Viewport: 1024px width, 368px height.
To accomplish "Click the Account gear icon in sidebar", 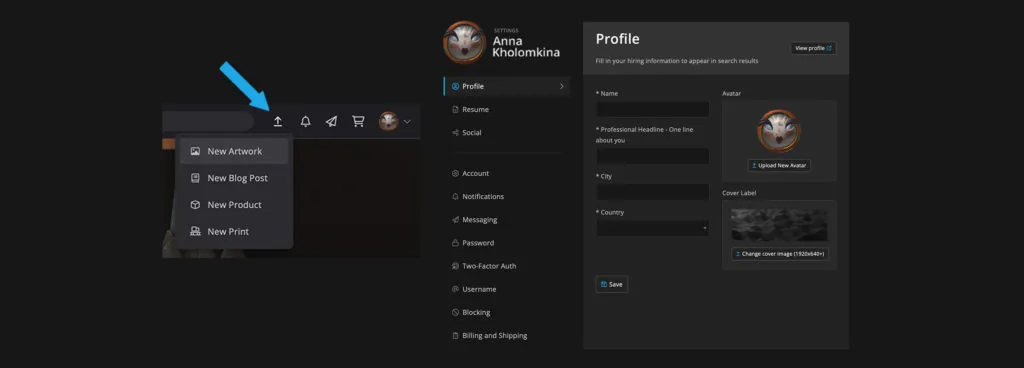I will [455, 174].
